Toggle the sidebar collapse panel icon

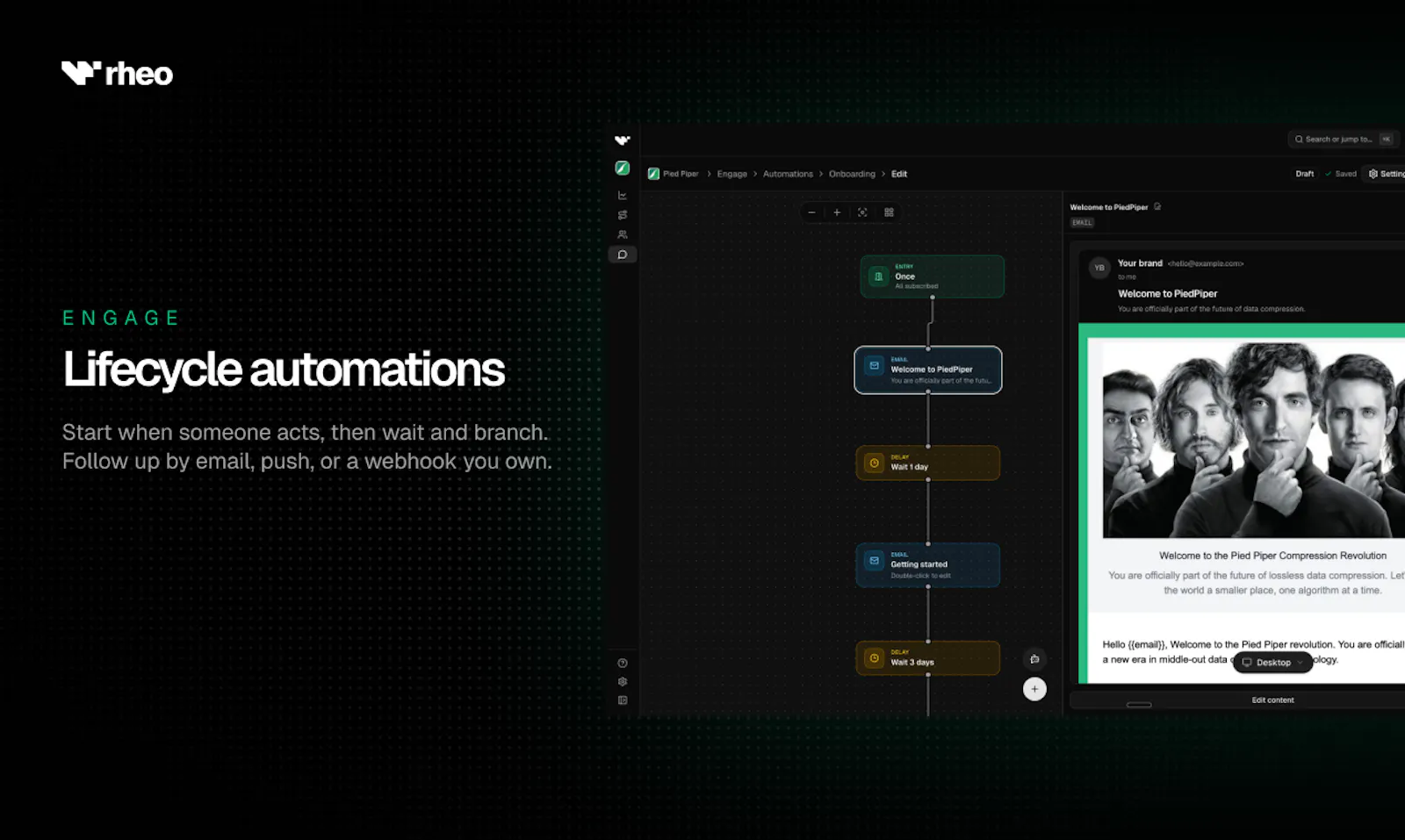pyautogui.click(x=623, y=700)
